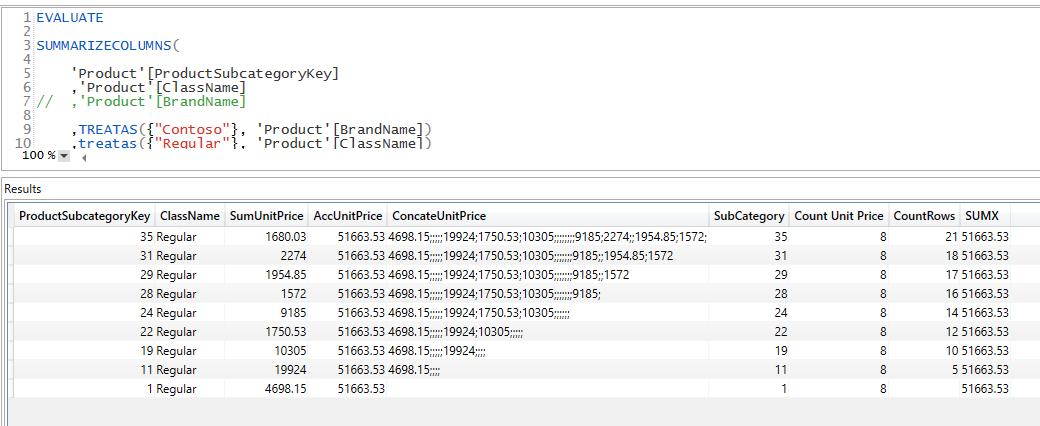
Task: Select SubCategory column cell 31
Action: coord(749,255)
